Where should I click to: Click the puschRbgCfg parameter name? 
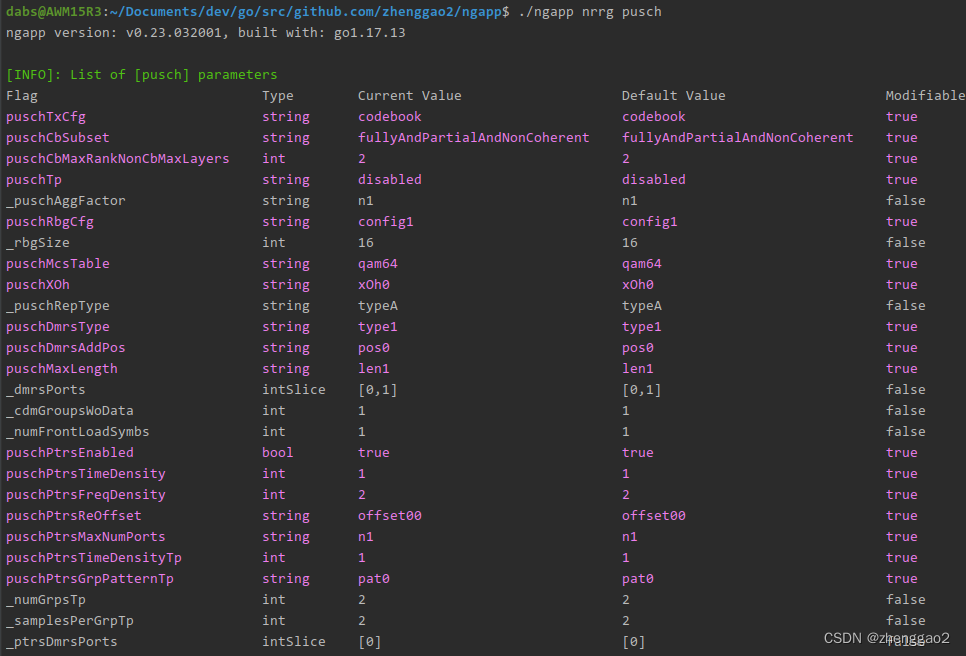50,222
